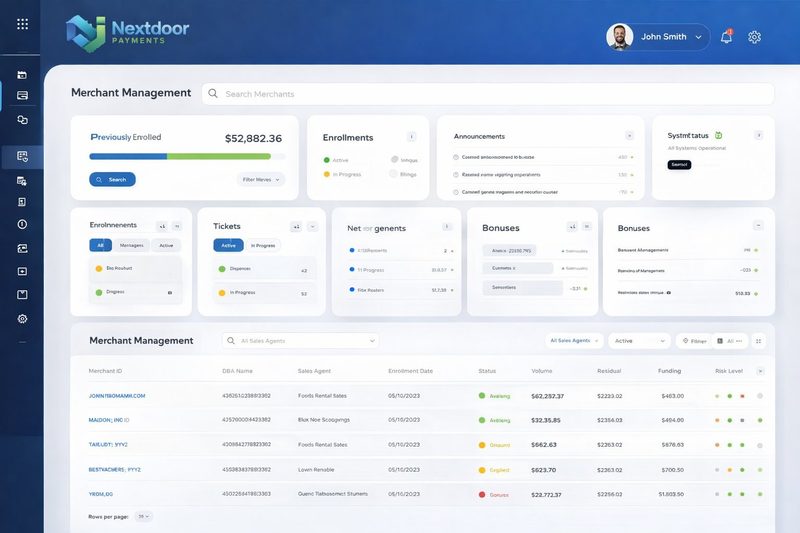
Task: Open the first sidebar icon below the divider
Action: 22,75
